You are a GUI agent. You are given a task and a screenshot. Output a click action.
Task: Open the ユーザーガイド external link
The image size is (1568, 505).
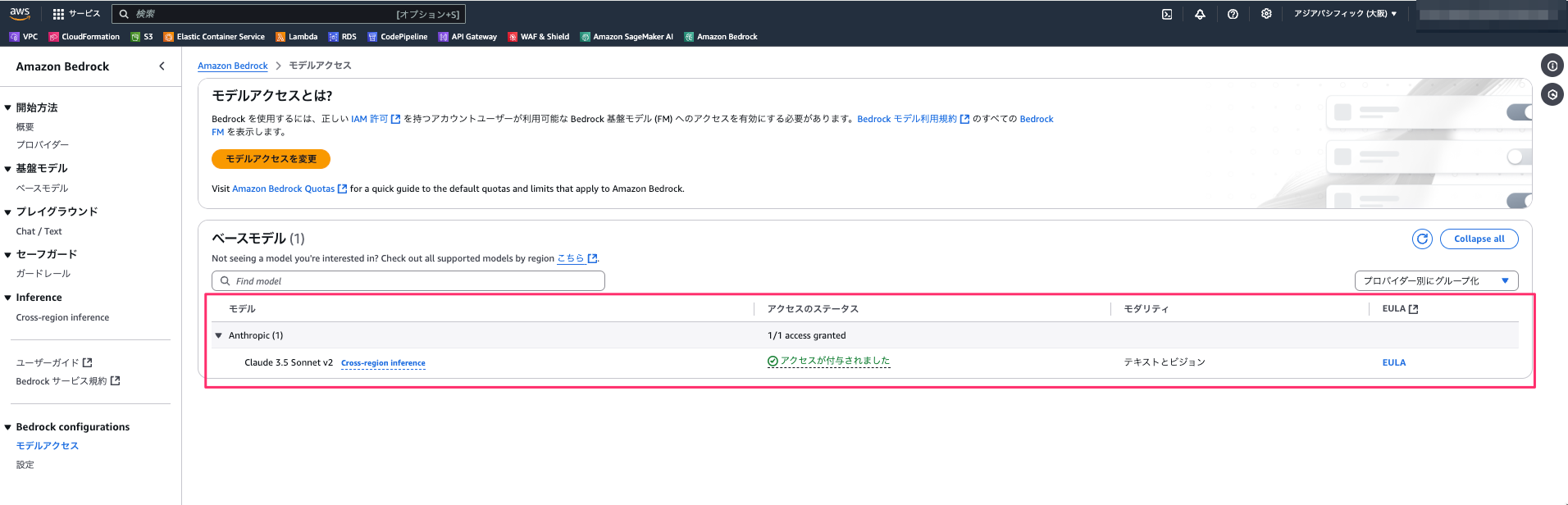(54, 362)
